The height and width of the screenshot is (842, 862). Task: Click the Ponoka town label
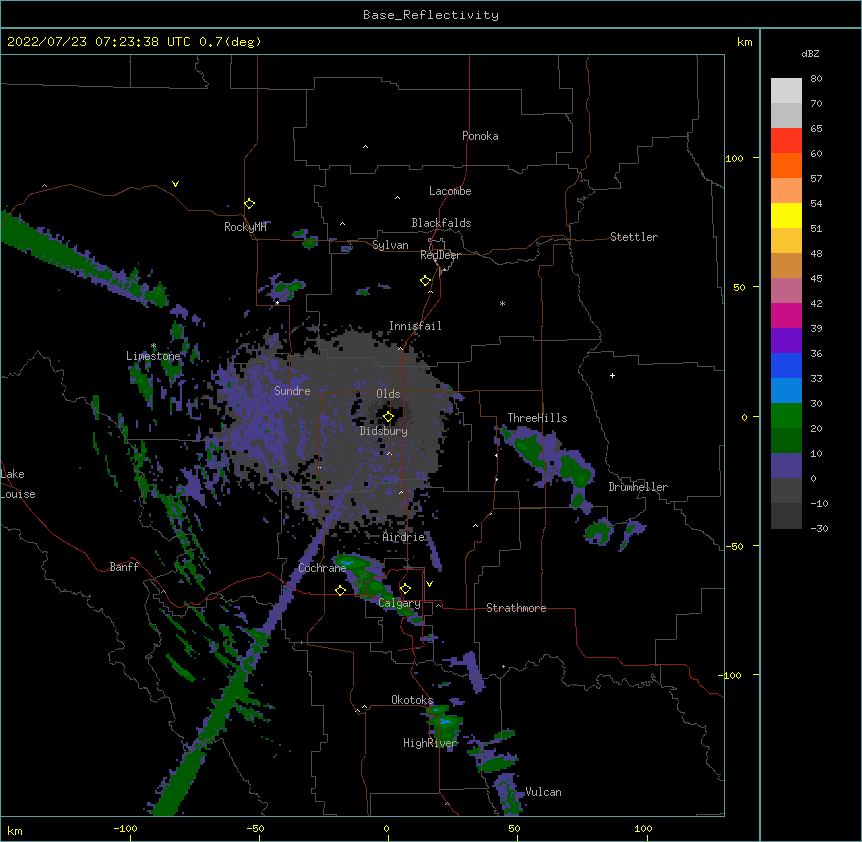point(480,136)
